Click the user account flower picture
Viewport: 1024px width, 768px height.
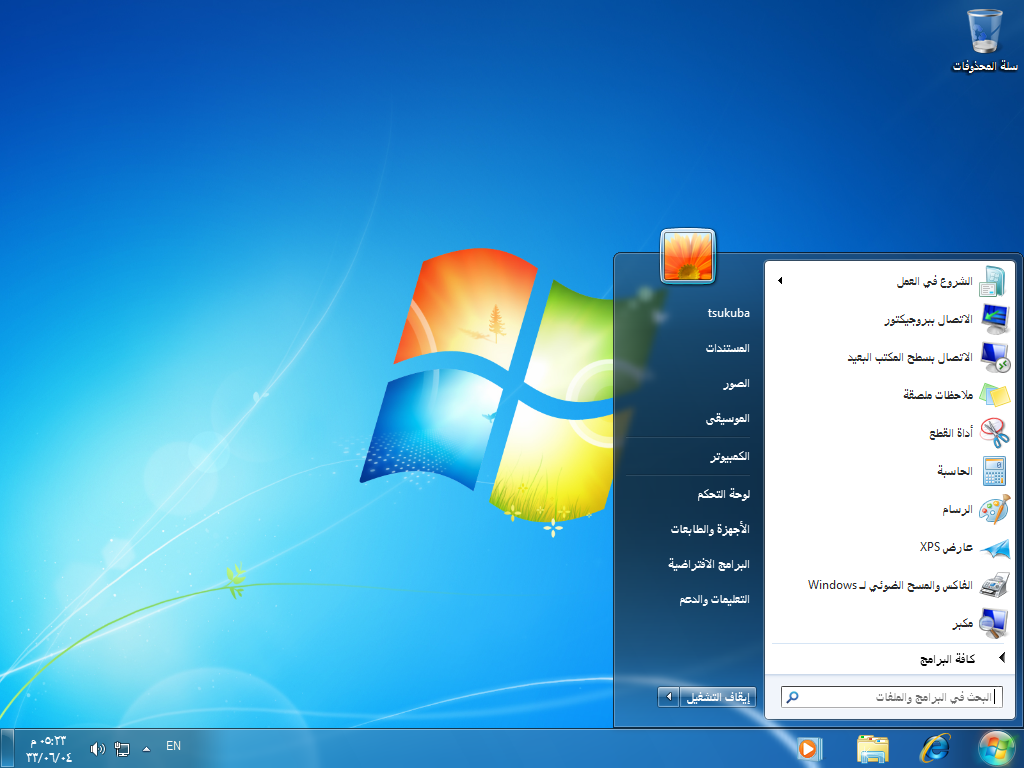pyautogui.click(x=688, y=256)
